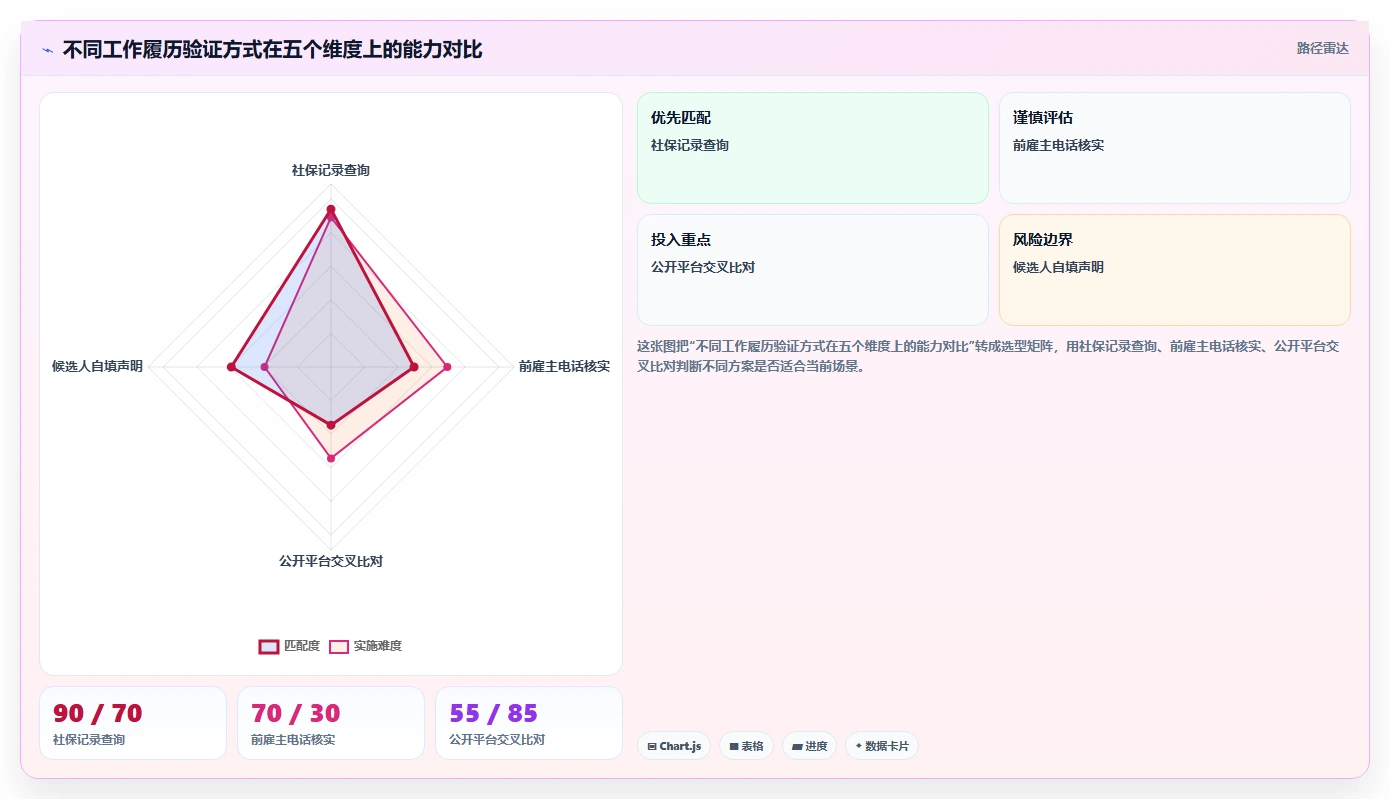This screenshot has width=1390, height=799.
Task: Click 实施难度 data point on 候选人自填声明 axis
Action: point(265,368)
